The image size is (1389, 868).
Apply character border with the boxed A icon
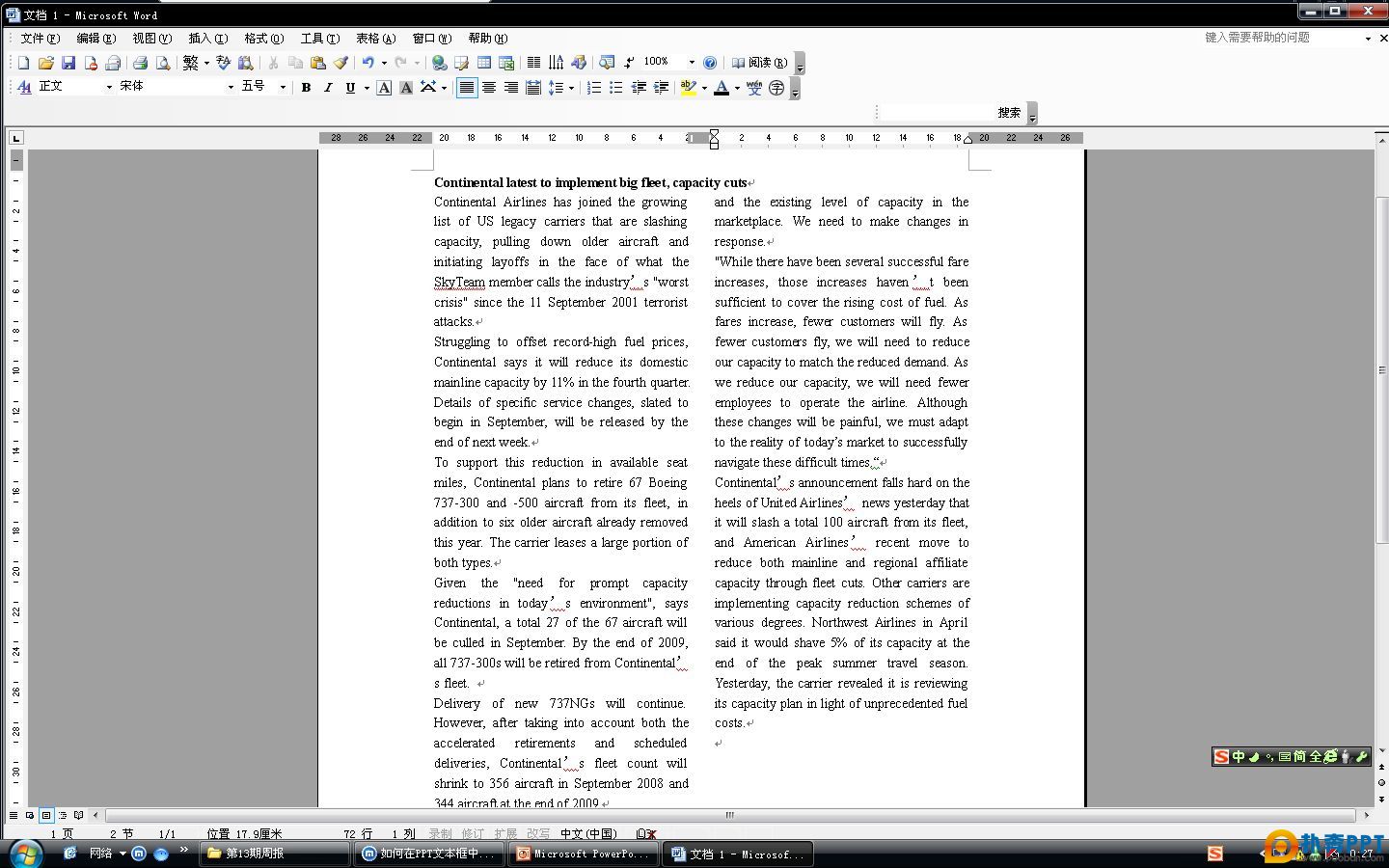[x=383, y=88]
